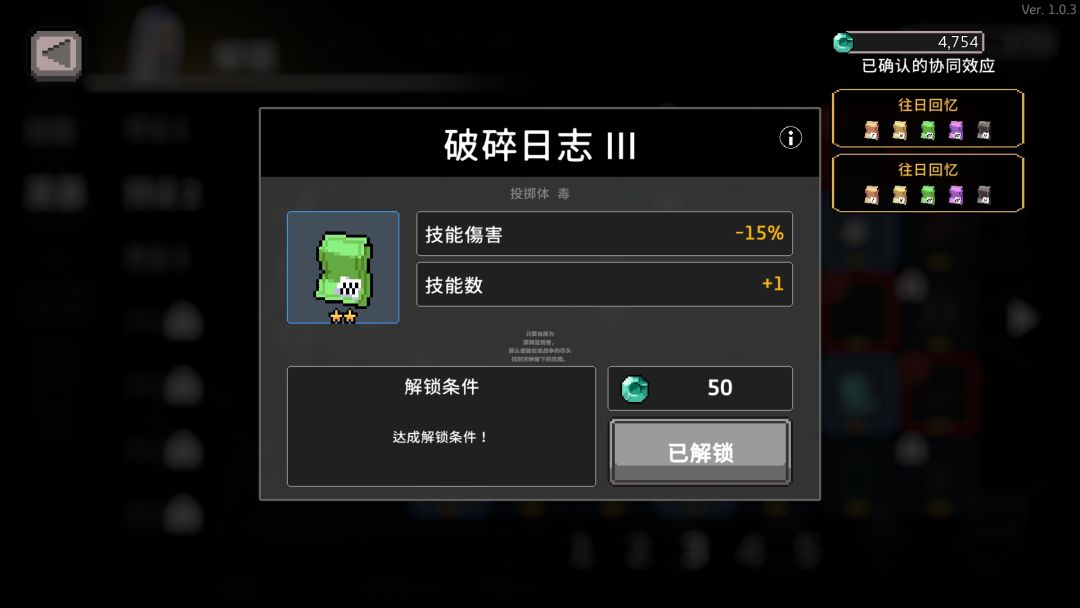1080x608 pixels.
Task: Click the 50 gem cost field
Action: tap(700, 388)
